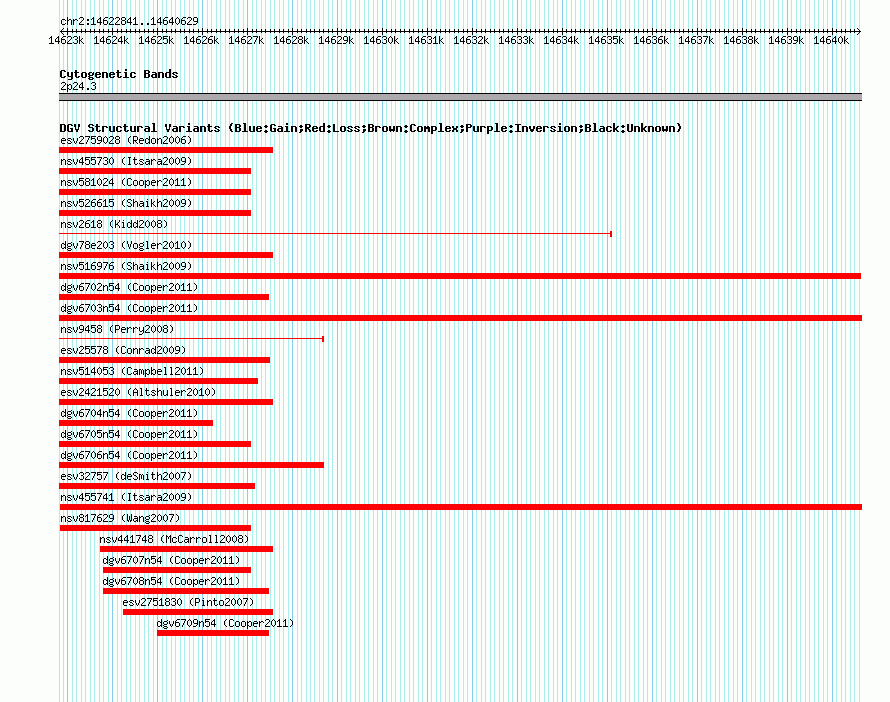Click the 14631k ruler tick label
Image resolution: width=890 pixels, height=702 pixels.
426,40
